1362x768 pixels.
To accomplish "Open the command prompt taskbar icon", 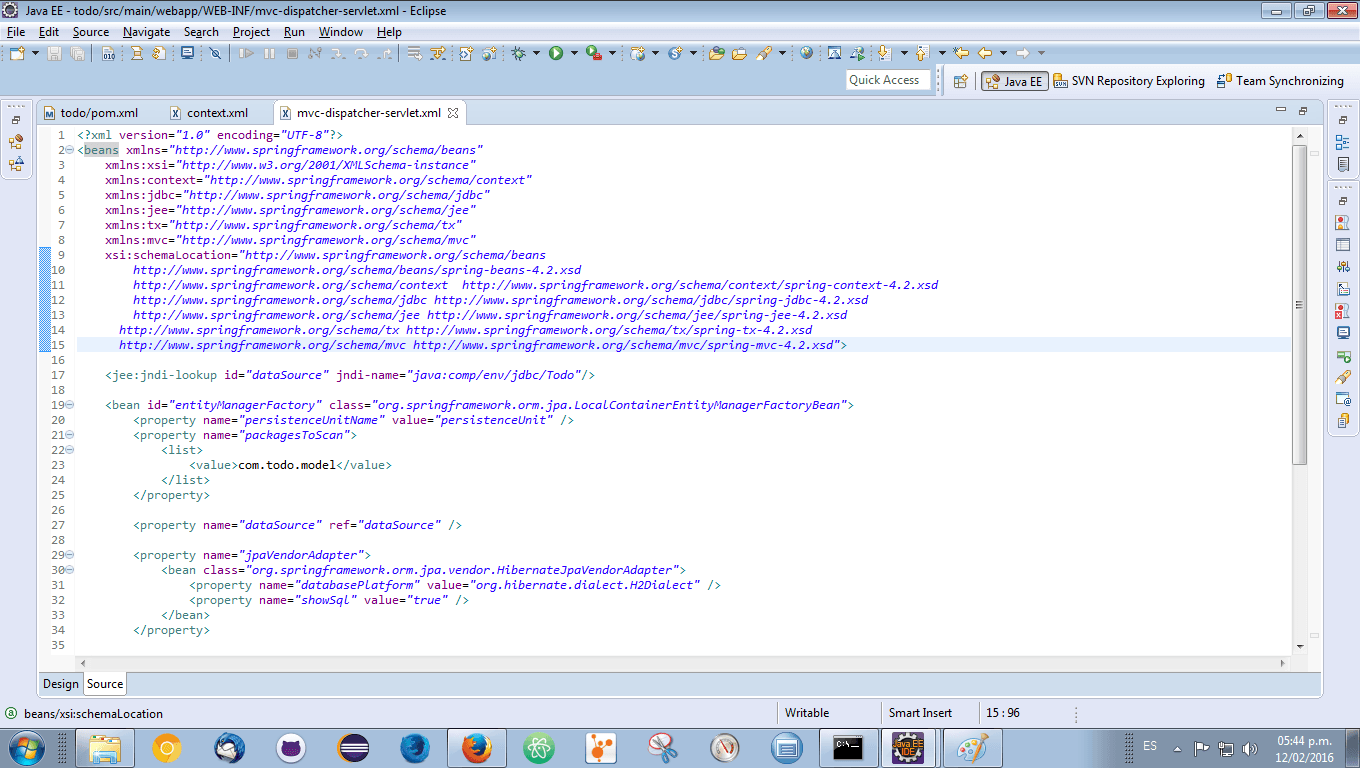I will pyautogui.click(x=848, y=747).
